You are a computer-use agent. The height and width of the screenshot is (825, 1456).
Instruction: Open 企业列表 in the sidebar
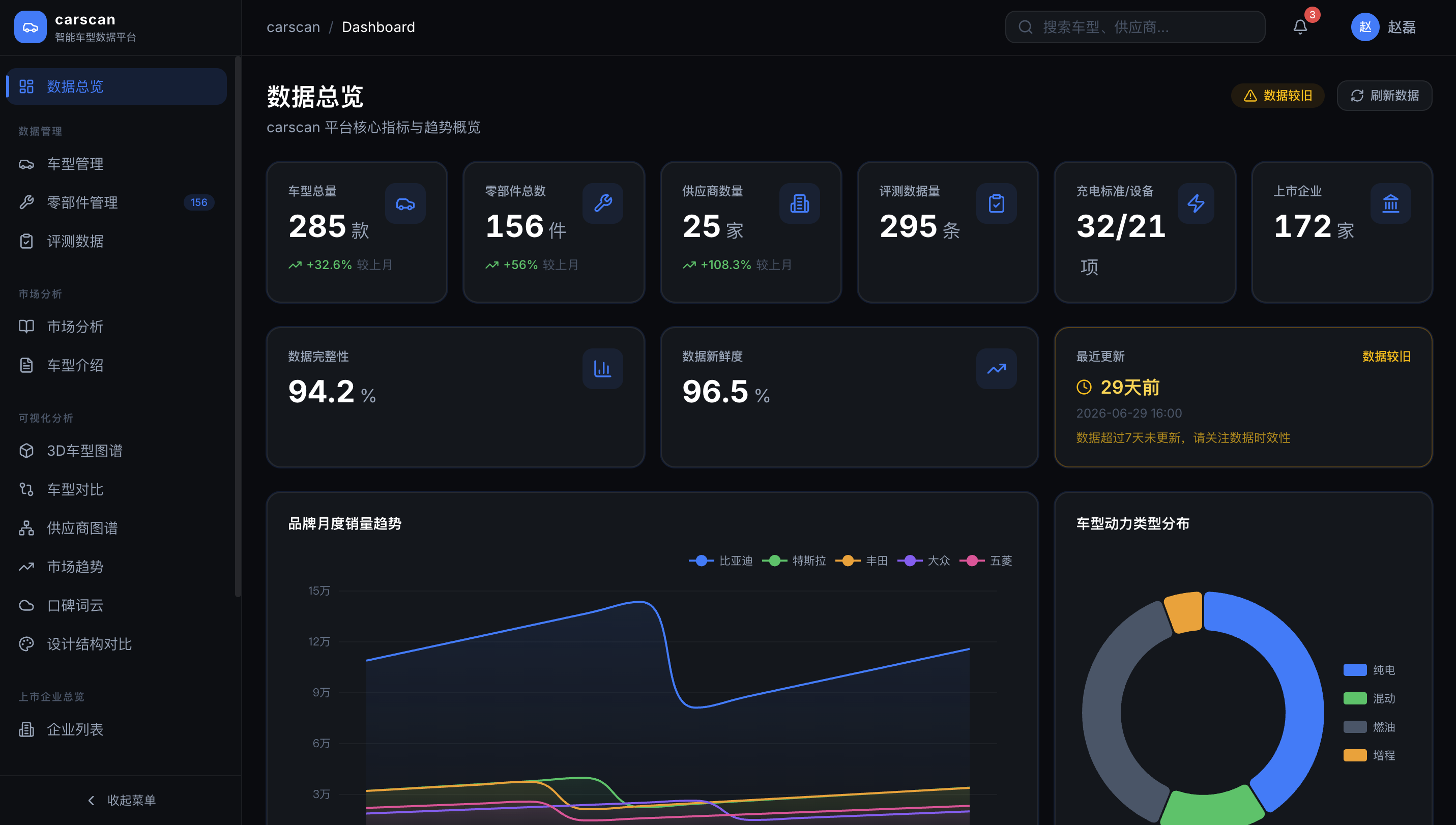pyautogui.click(x=116, y=729)
